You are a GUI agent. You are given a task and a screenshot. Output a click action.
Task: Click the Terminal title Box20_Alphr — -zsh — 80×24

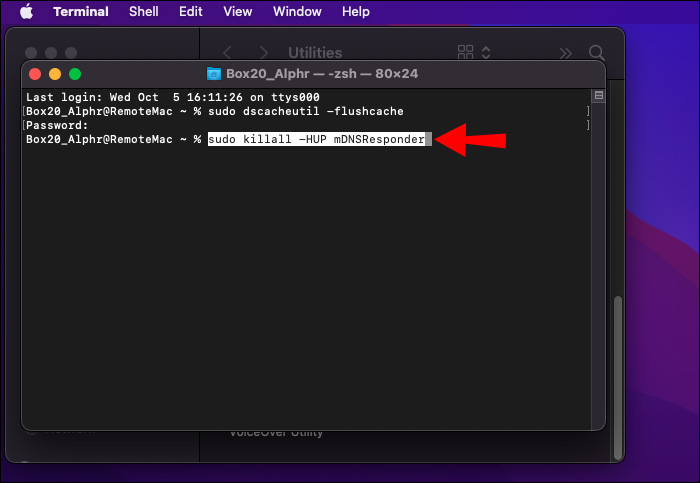322,74
